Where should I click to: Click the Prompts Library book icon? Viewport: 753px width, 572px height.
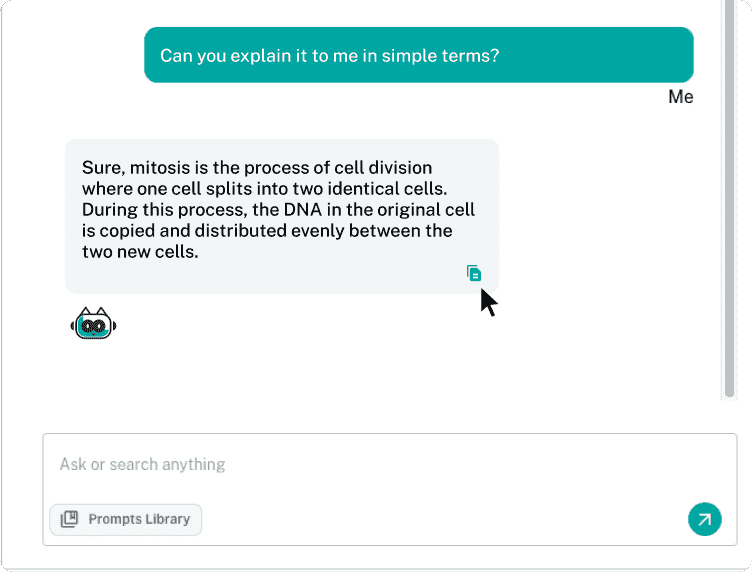click(x=69, y=519)
